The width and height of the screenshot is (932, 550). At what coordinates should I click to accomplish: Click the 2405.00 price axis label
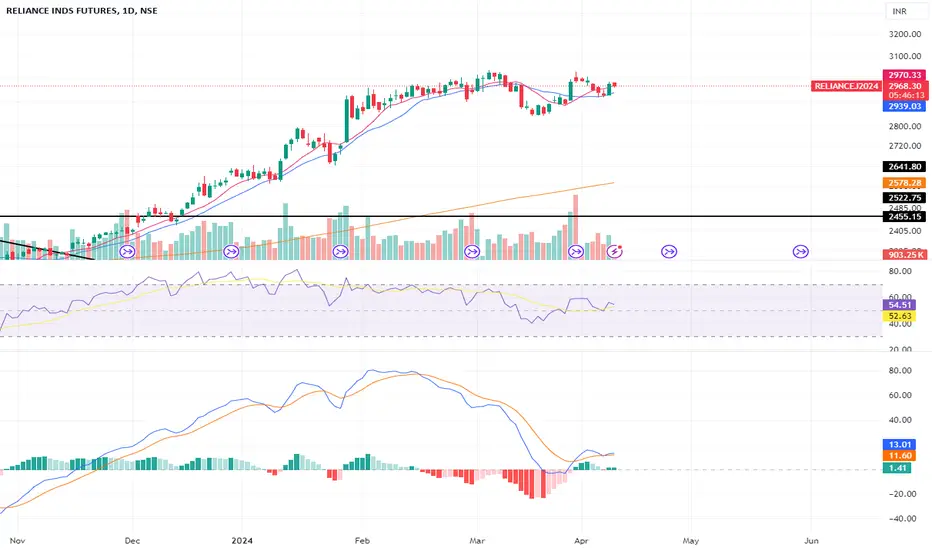(905, 231)
